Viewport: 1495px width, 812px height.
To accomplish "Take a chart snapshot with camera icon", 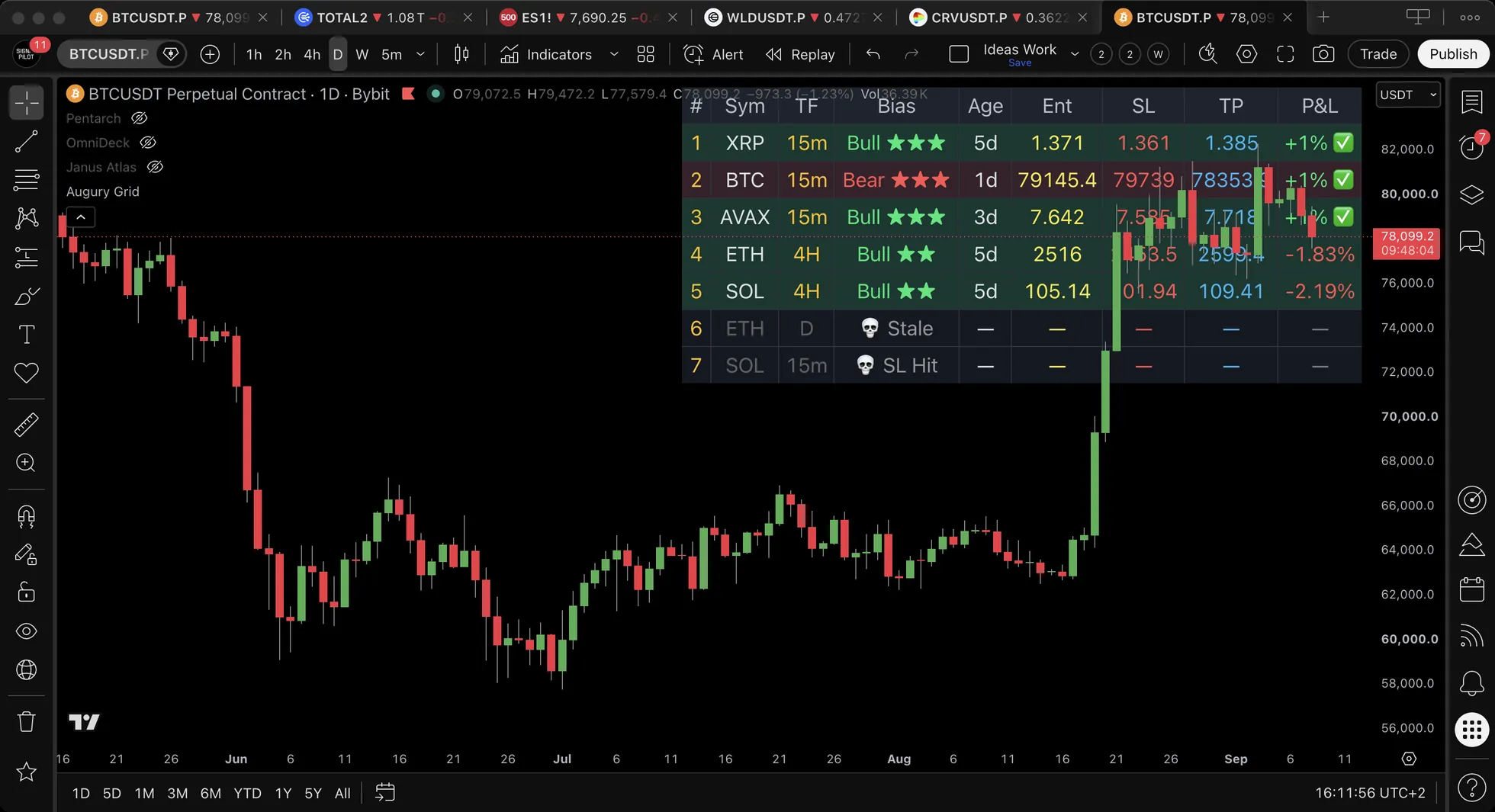I will (x=1323, y=54).
